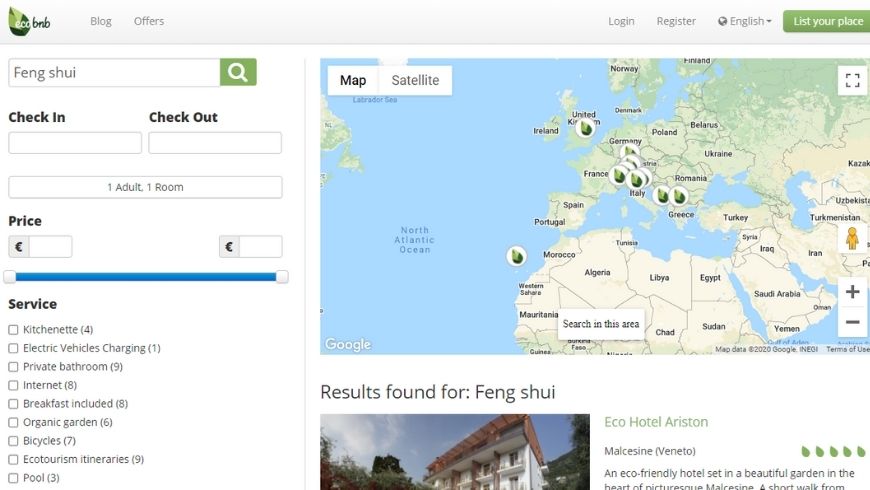Tick the Organic garden checkbox
The height and width of the screenshot is (490, 870).
[x=13, y=422]
